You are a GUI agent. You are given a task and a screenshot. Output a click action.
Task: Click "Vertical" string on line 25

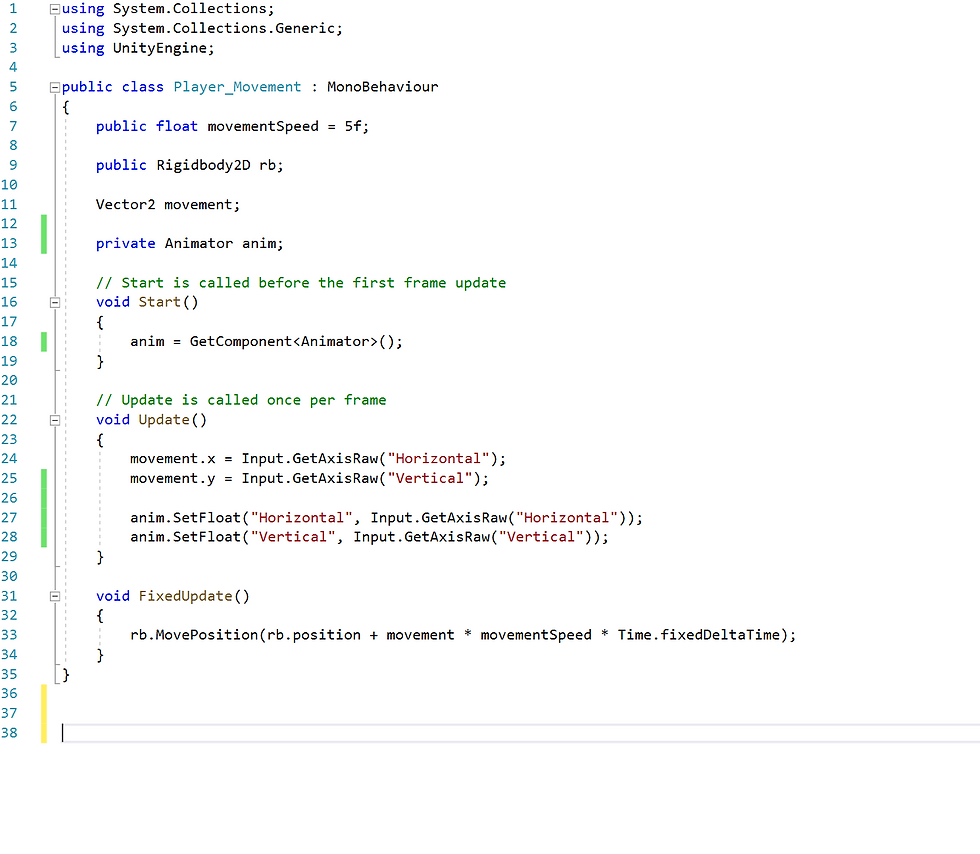click(x=429, y=478)
